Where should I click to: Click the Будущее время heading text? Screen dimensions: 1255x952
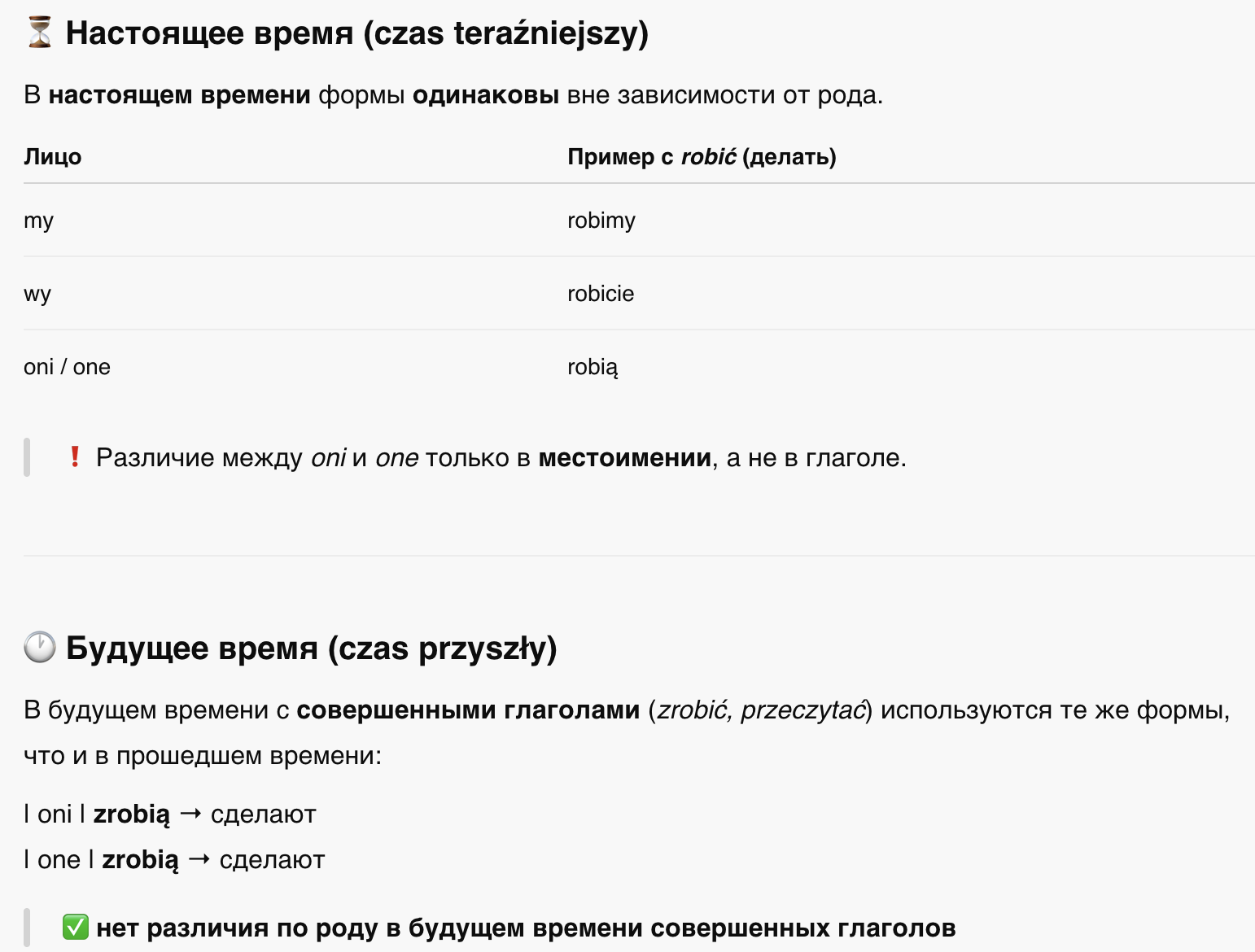click(x=311, y=648)
